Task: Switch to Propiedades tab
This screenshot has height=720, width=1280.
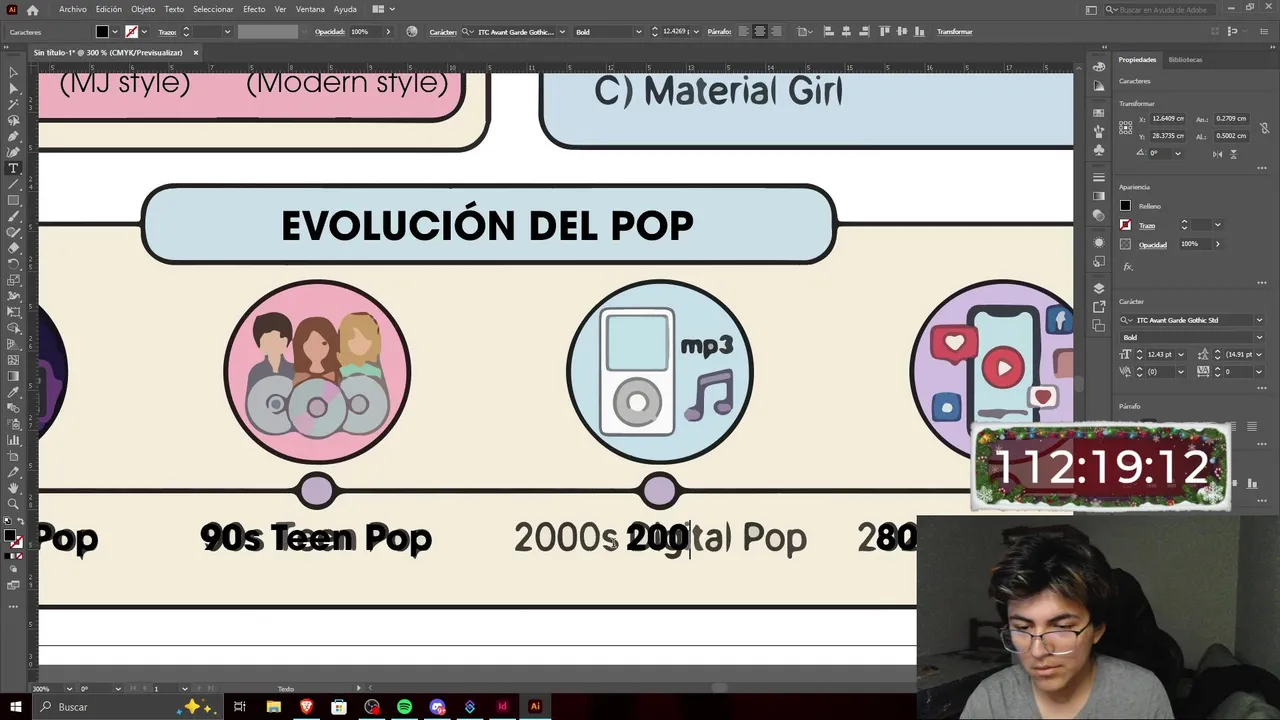Action: tap(1137, 60)
